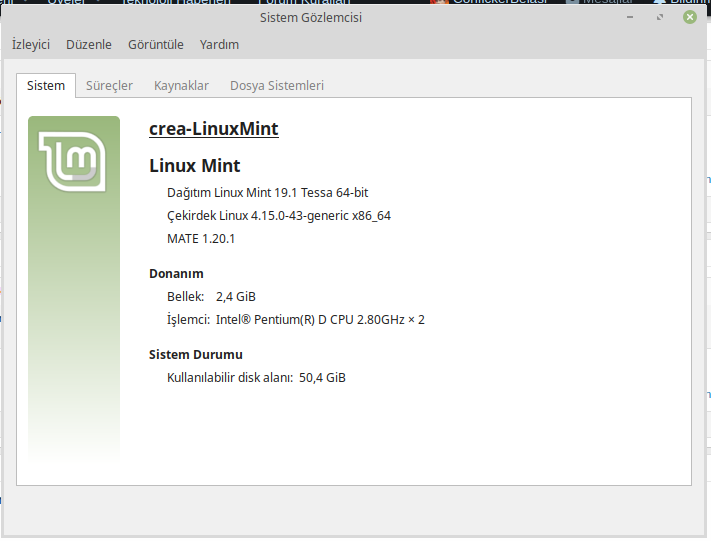The width and height of the screenshot is (711, 541).
Task: Click the Linux Mint logo image
Action: tap(74, 162)
